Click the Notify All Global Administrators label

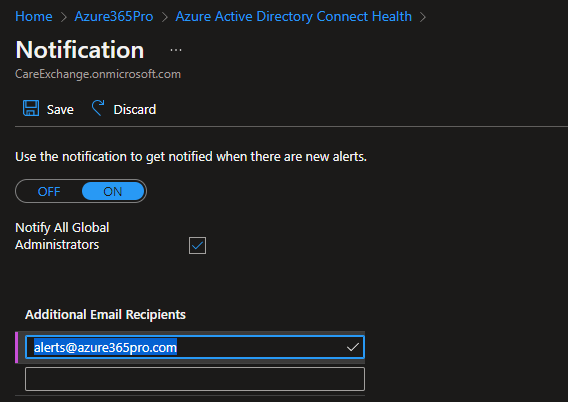coord(62,236)
